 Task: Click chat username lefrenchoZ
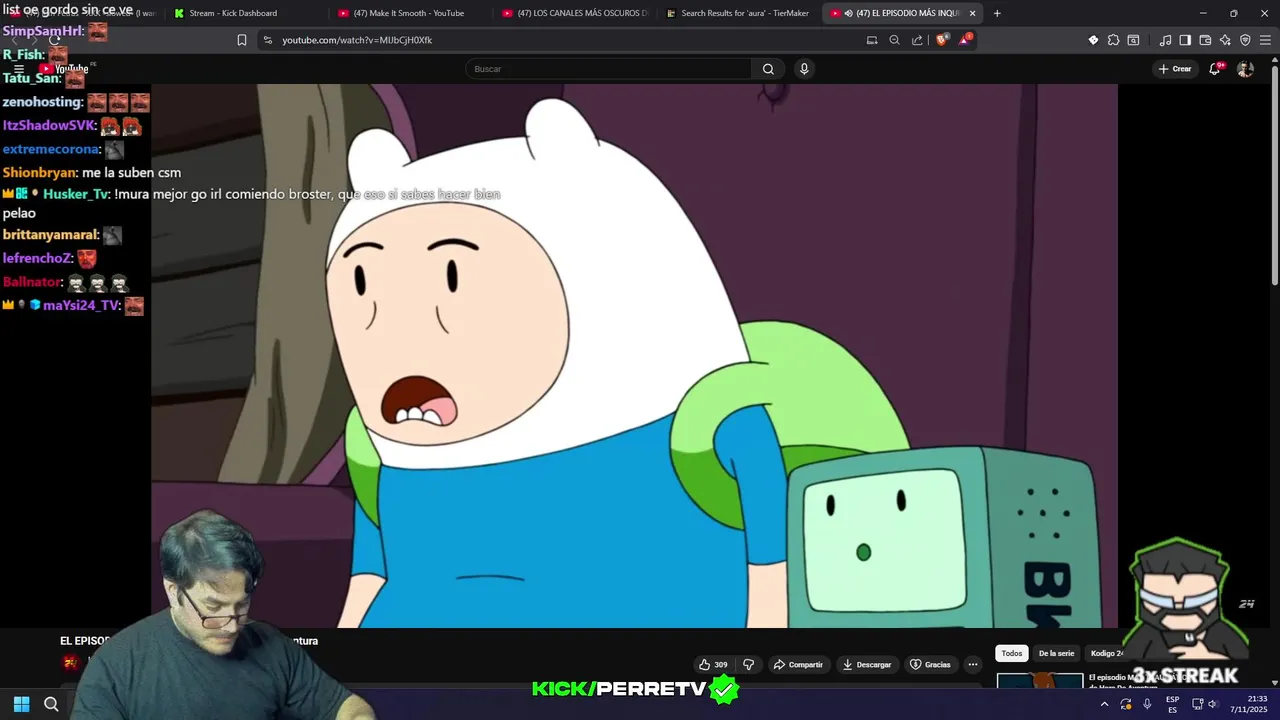click(x=37, y=258)
